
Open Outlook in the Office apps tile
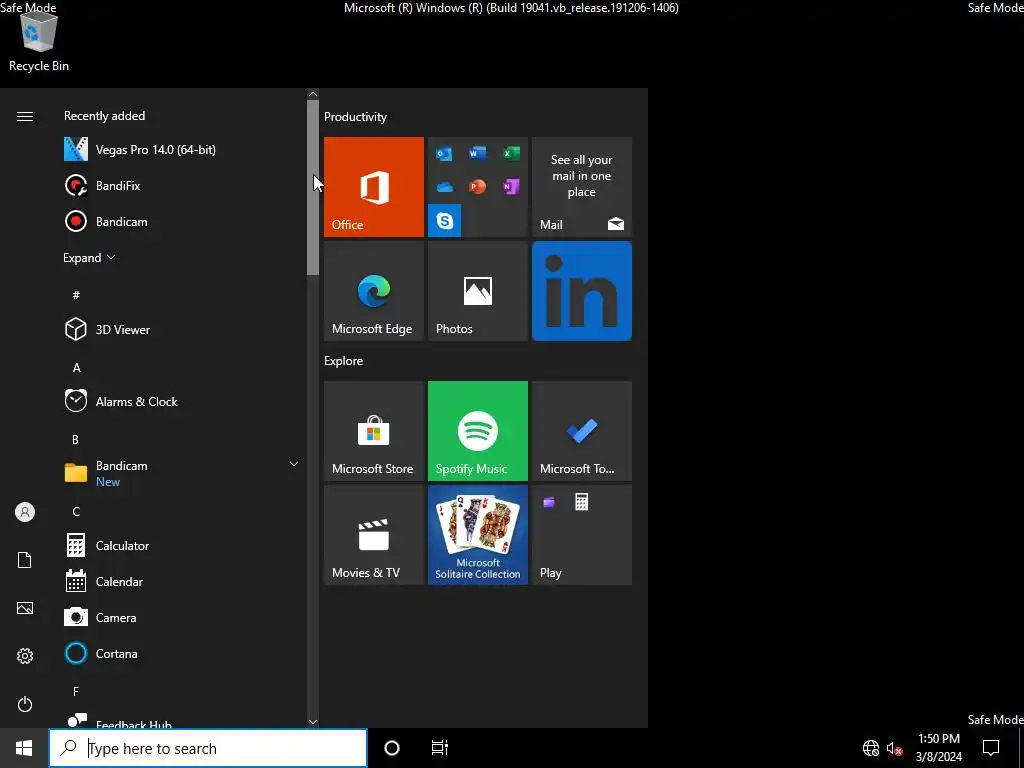pos(444,153)
